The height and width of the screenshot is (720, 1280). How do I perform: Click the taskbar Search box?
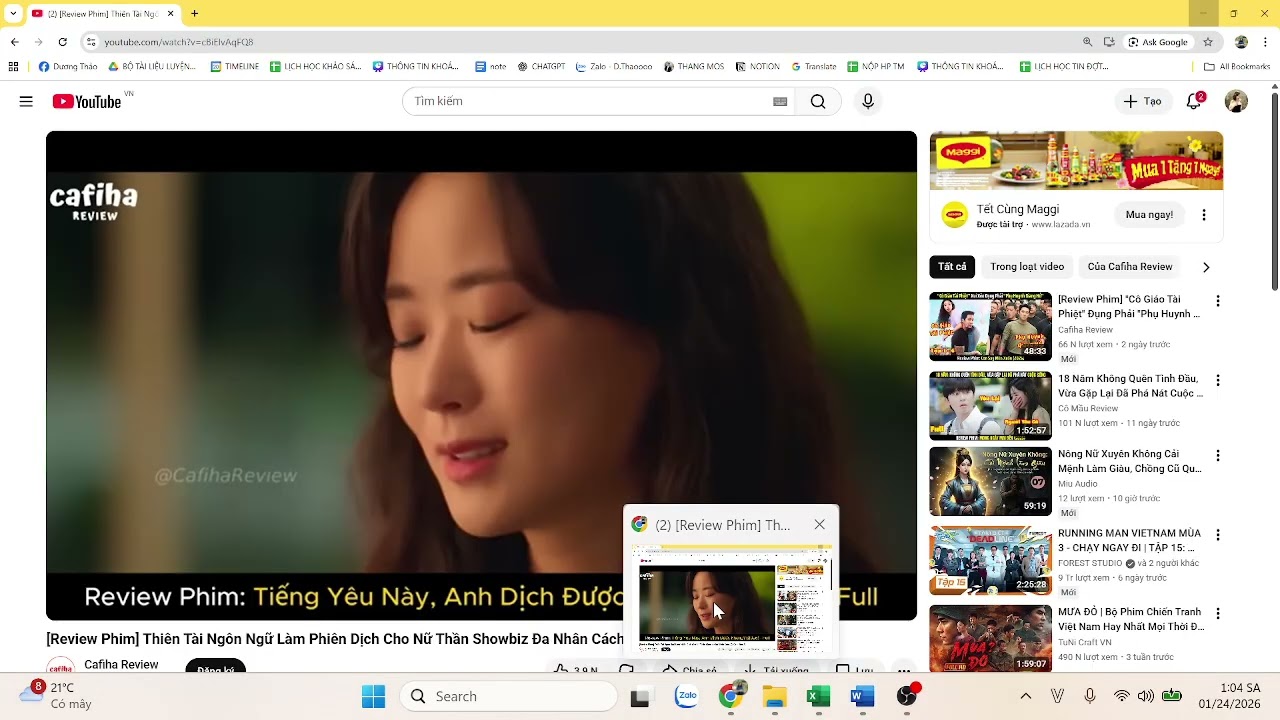[x=508, y=697]
